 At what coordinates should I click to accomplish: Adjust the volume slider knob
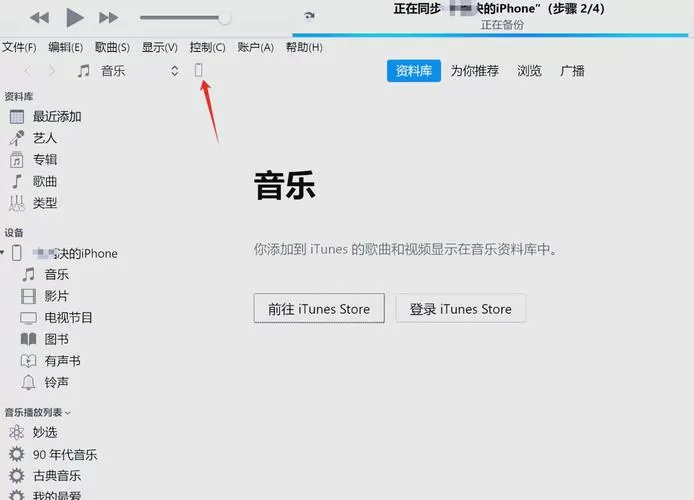(225, 18)
